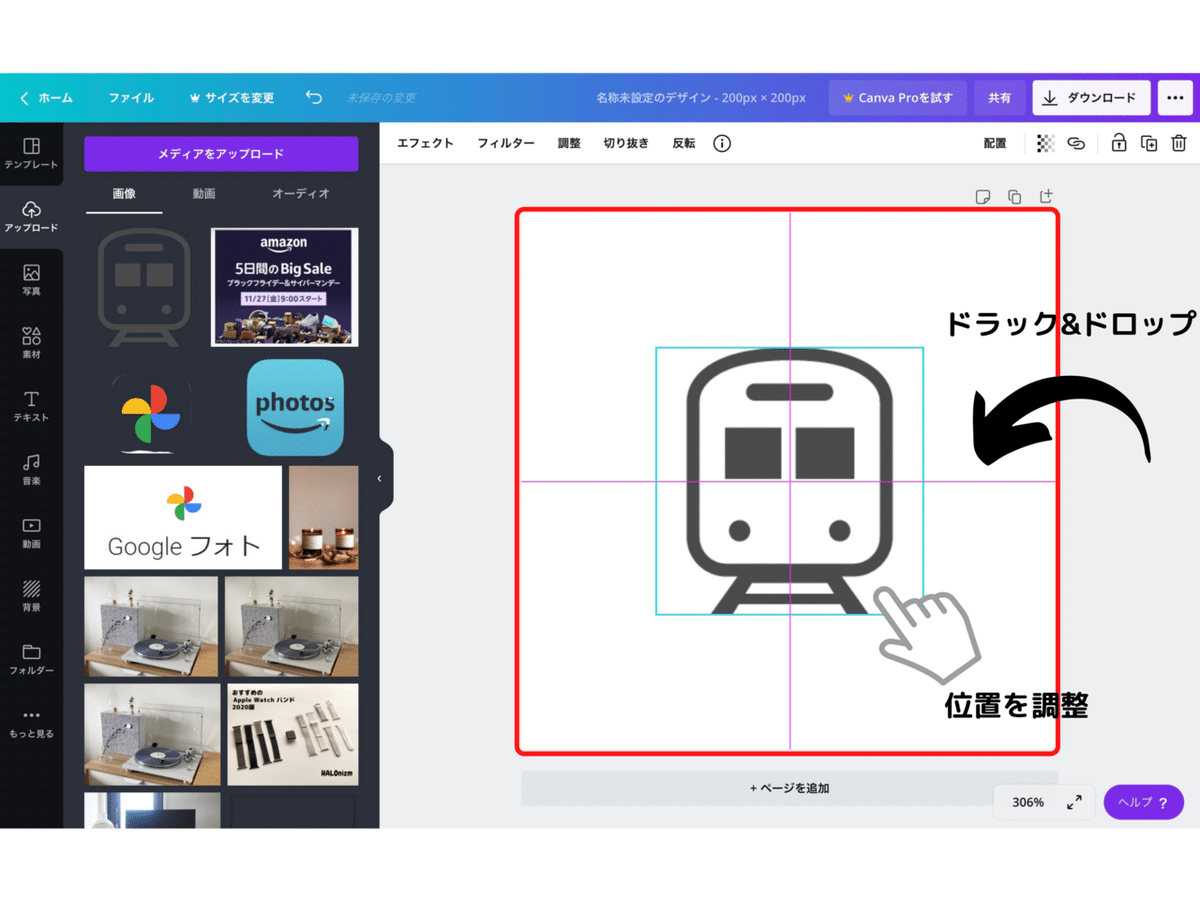Viewport: 1200px width, 900px height.
Task: Open the three-dot more options menu
Action: tap(1176, 97)
